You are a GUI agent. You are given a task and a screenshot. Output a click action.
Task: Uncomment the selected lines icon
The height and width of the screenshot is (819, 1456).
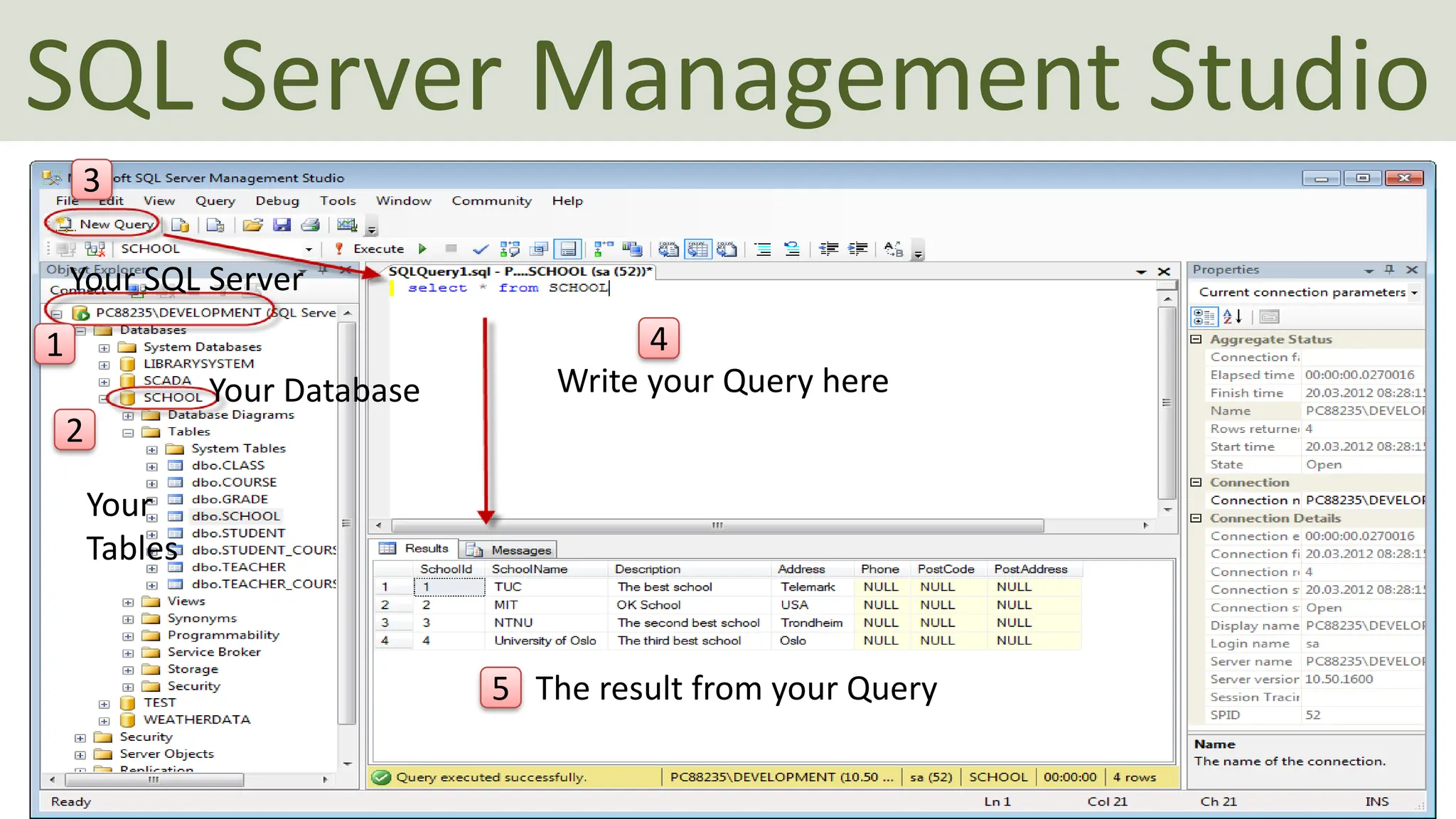[x=791, y=249]
